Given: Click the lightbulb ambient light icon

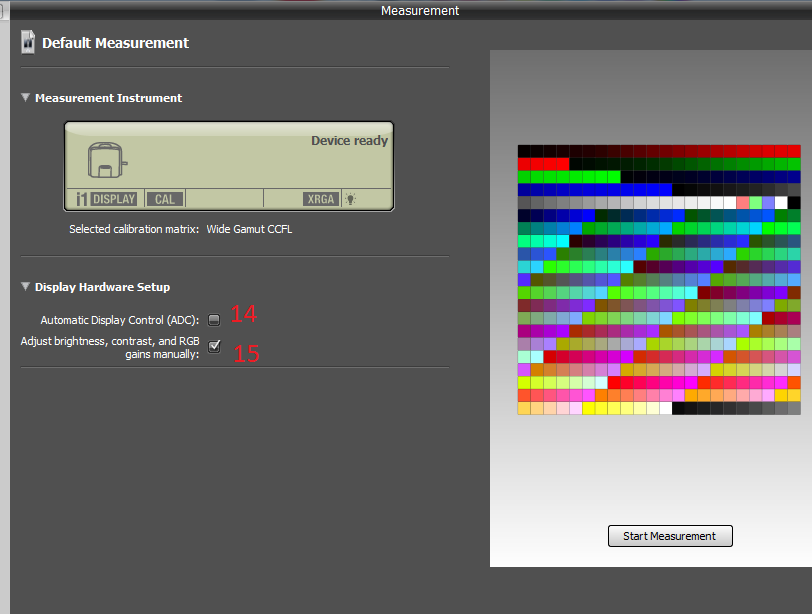Looking at the screenshot, I should click(351, 199).
